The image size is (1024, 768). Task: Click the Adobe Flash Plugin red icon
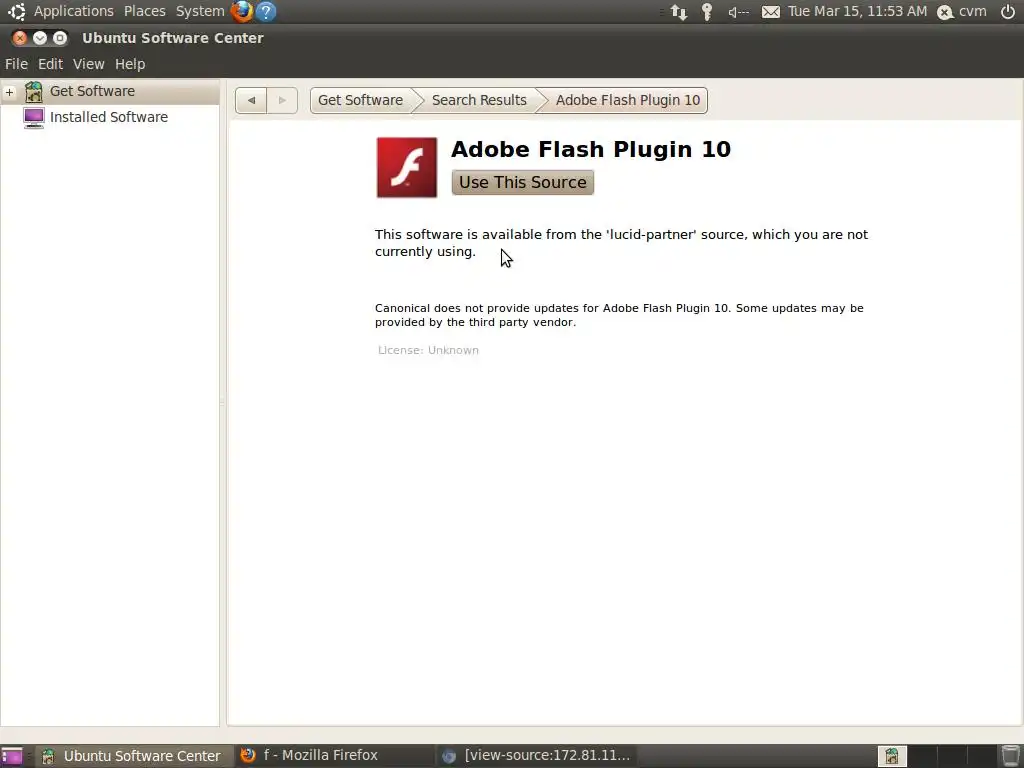(x=406, y=167)
